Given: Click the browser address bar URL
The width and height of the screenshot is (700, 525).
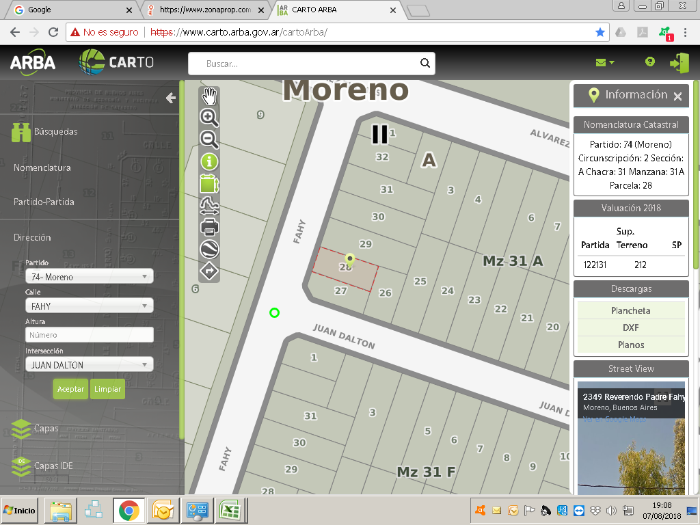Looking at the screenshot, I should coord(238,32).
